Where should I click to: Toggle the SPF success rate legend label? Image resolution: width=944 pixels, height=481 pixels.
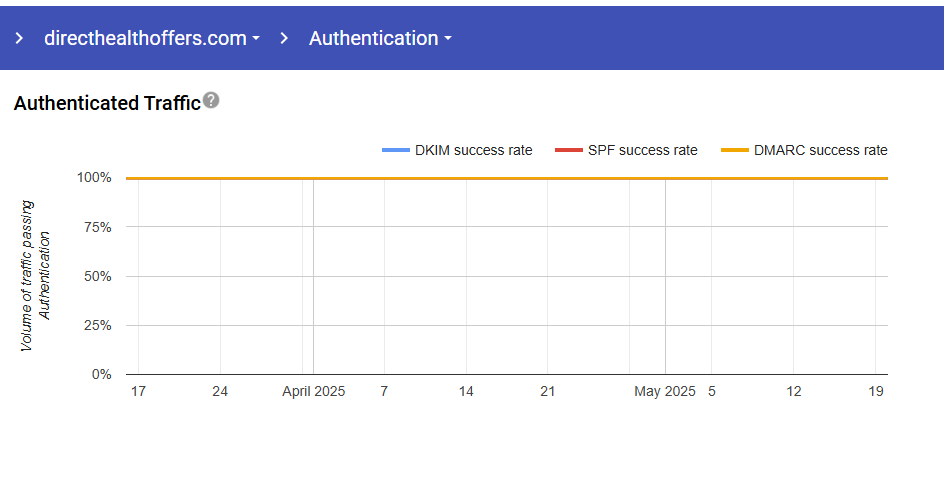coord(643,150)
